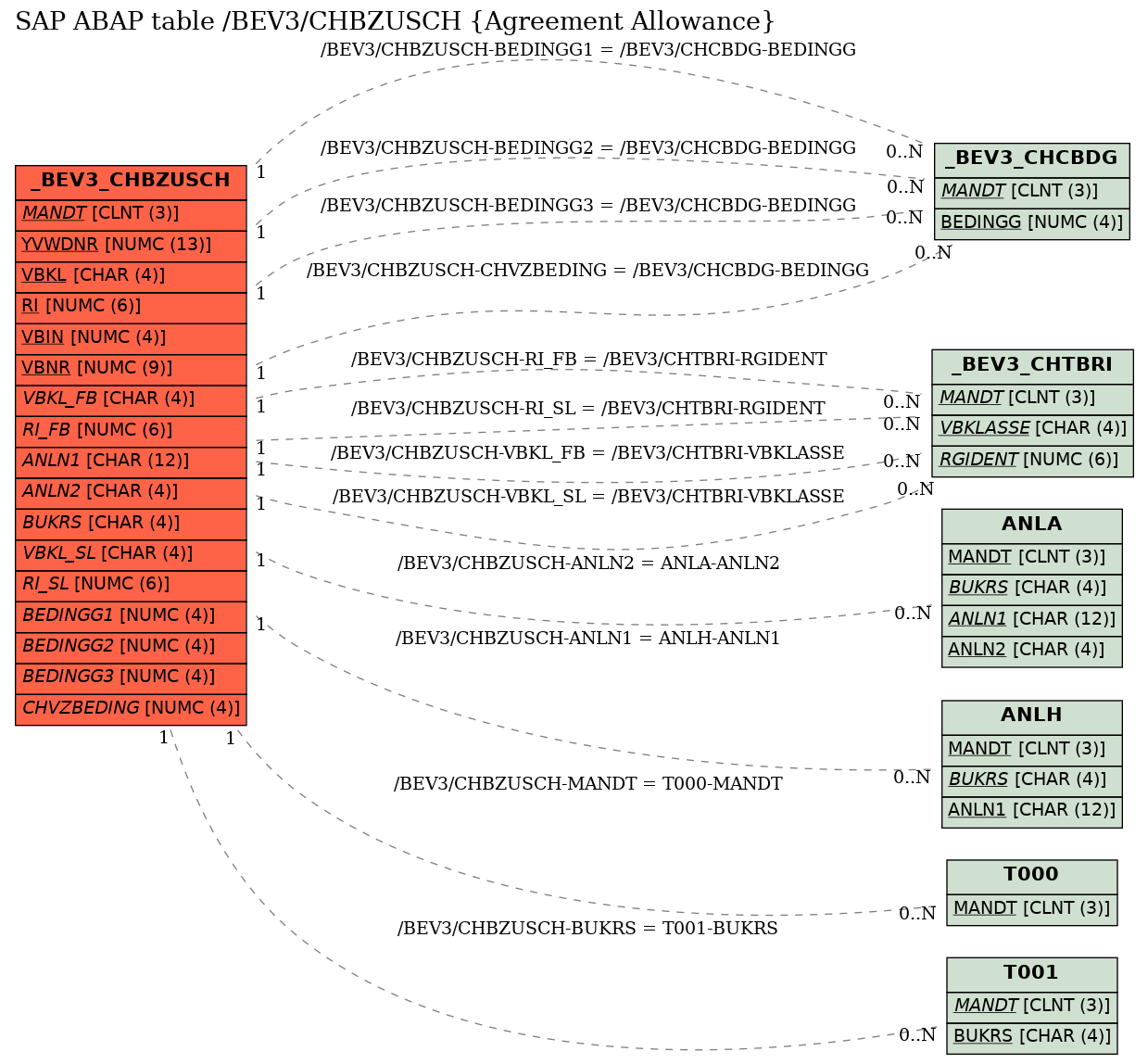1148x1064 pixels.
Task: Select BUKRS field in ANLH table
Action: pyautogui.click(x=1032, y=780)
